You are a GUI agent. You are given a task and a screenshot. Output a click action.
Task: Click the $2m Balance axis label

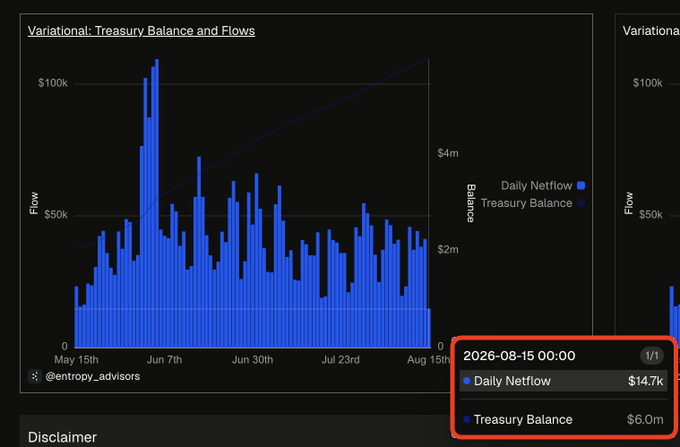point(448,249)
